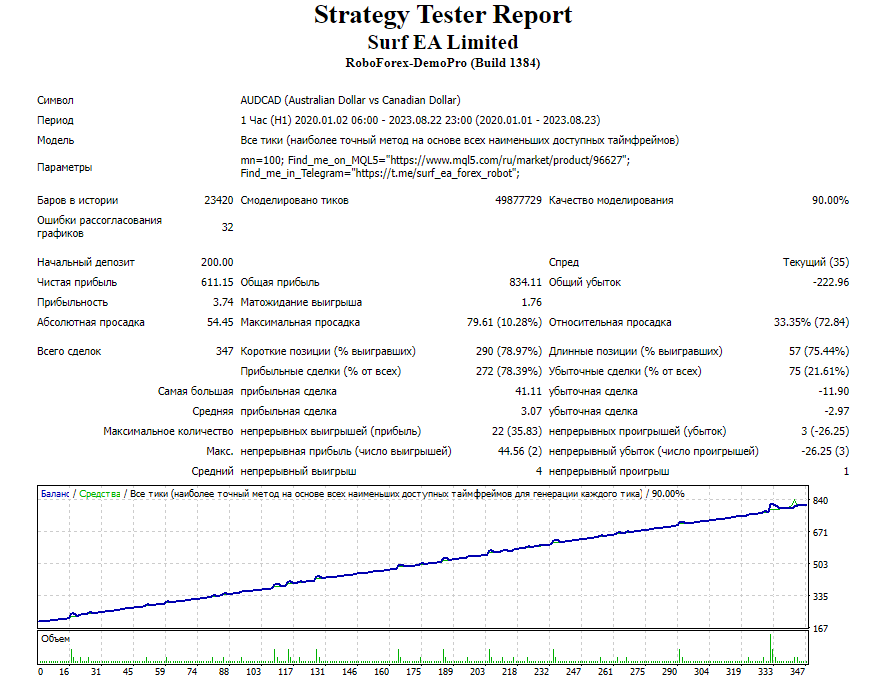Select relative drawdown value '33.35% (72.84)'

click(811, 323)
